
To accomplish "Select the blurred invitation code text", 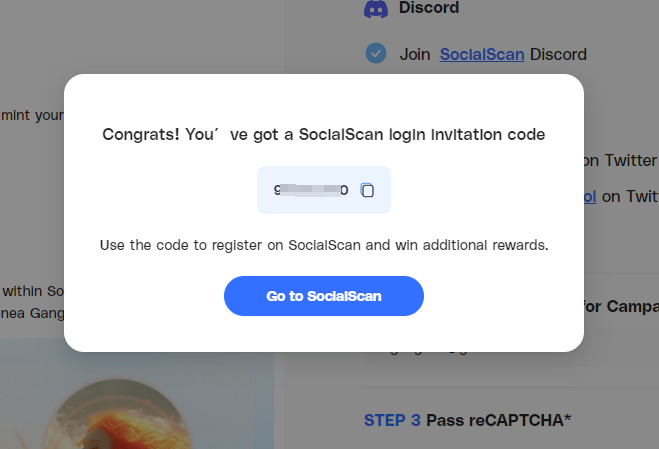I will [311, 190].
